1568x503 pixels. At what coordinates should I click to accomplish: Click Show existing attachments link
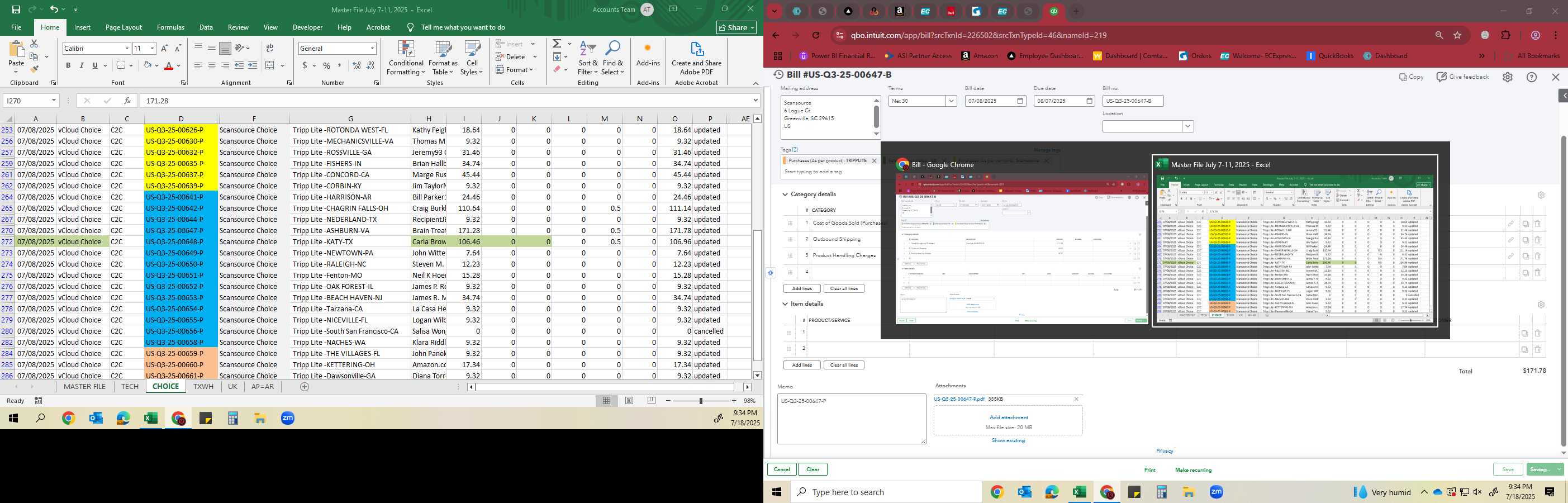tap(1008, 440)
